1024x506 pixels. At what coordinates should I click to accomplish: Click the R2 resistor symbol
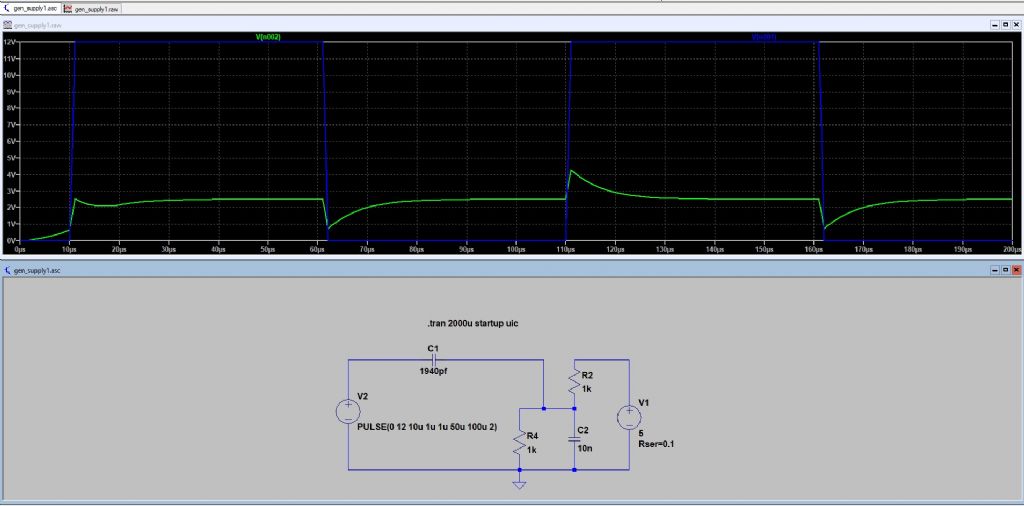(574, 380)
